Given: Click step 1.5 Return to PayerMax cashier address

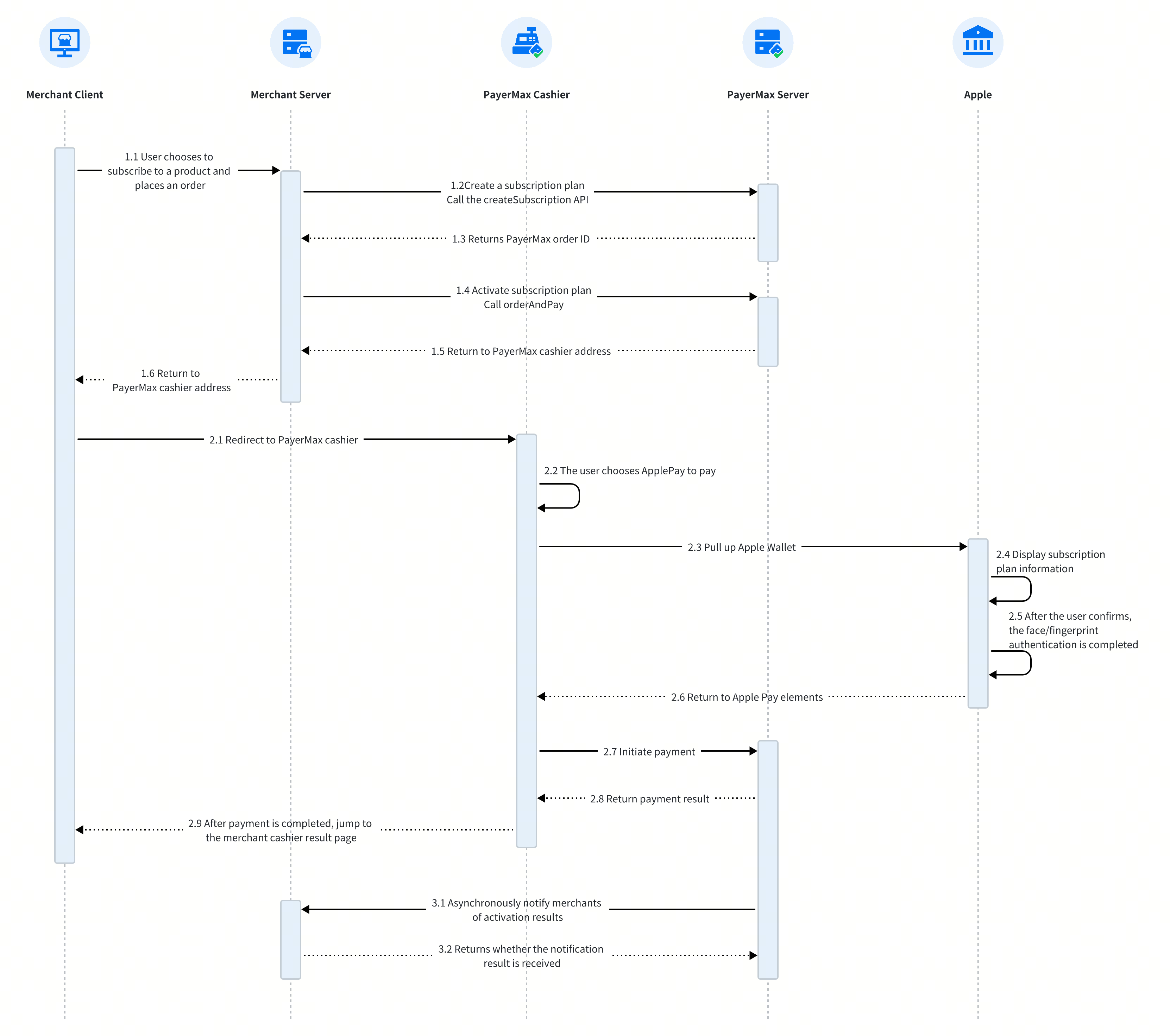Looking at the screenshot, I should click(521, 351).
